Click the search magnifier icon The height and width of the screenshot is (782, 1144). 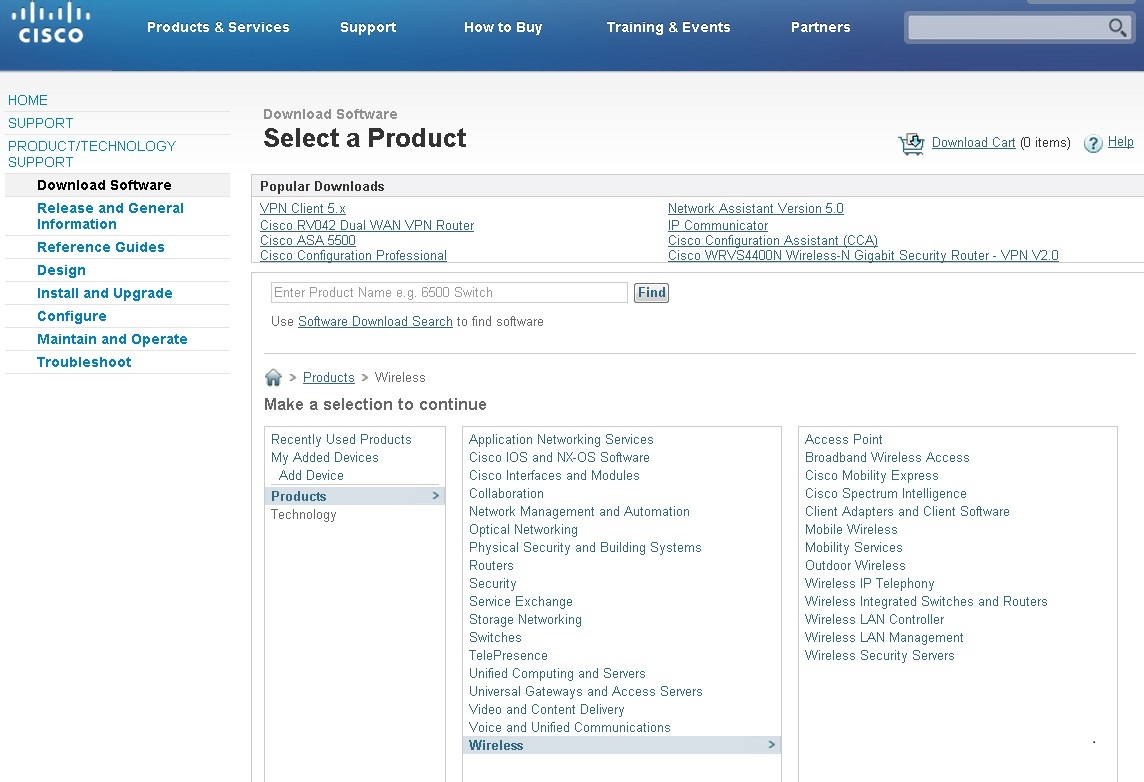click(1117, 28)
